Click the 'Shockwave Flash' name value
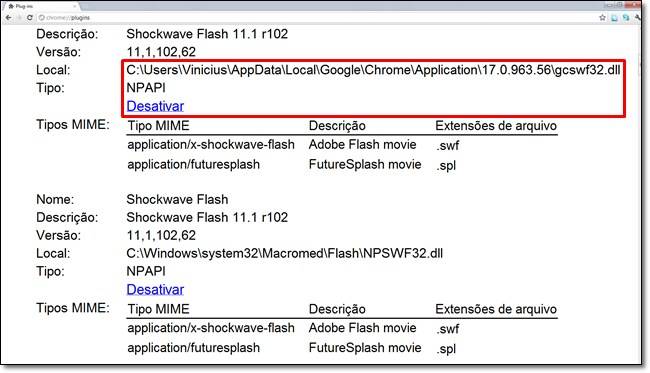Image resolution: width=650 pixels, height=373 pixels. click(x=177, y=199)
